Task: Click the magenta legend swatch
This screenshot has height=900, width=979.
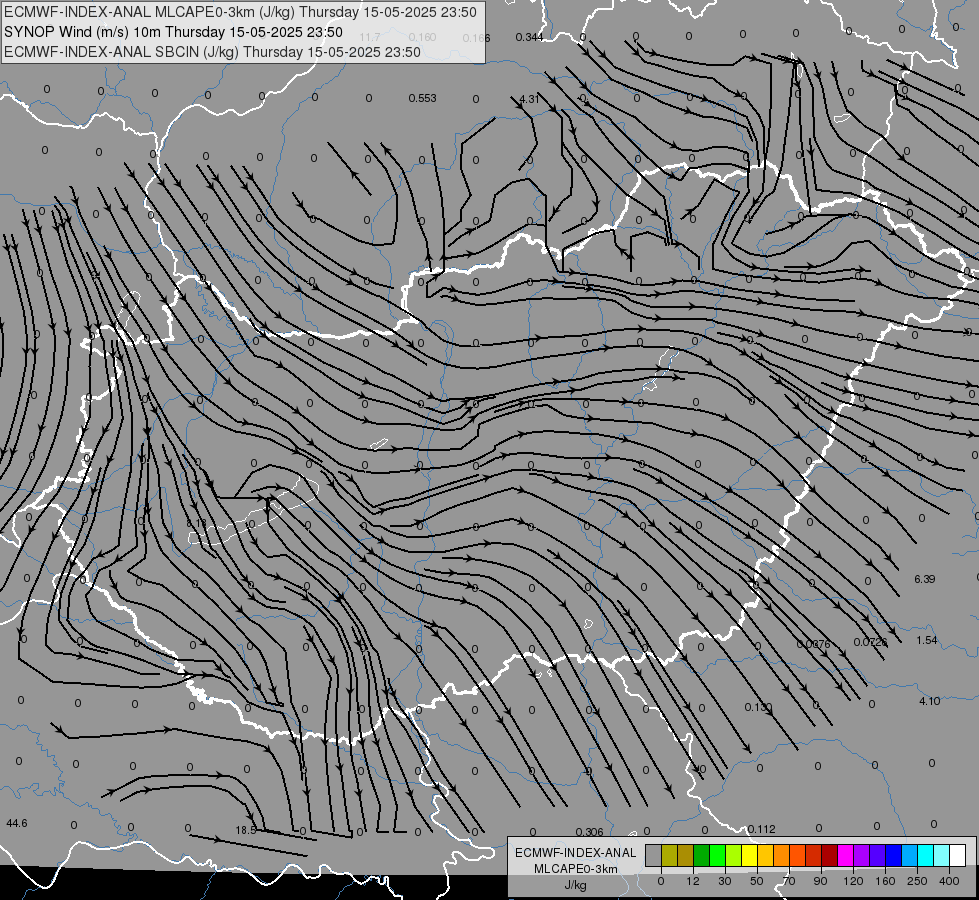Action: tap(845, 855)
